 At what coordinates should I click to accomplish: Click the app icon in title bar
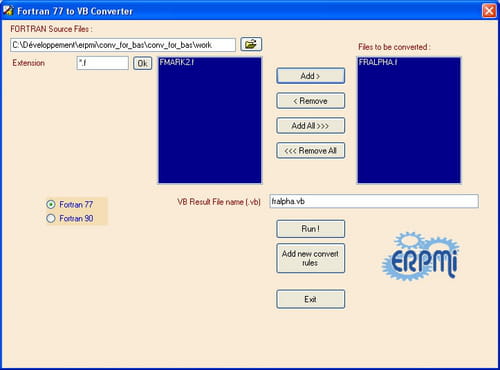point(8,11)
